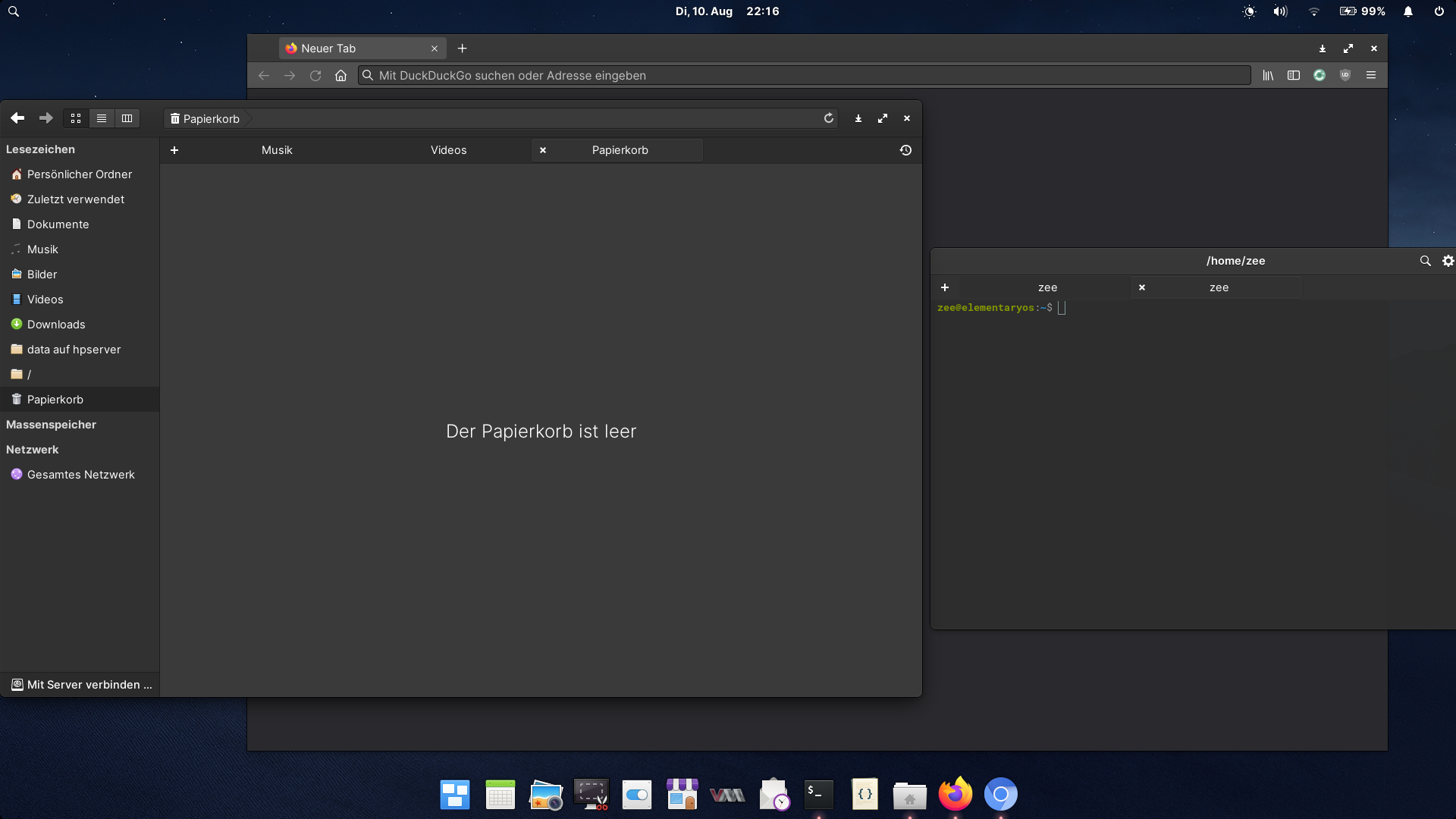Open new tab in Firefox
The image size is (1456, 819).
tap(462, 49)
